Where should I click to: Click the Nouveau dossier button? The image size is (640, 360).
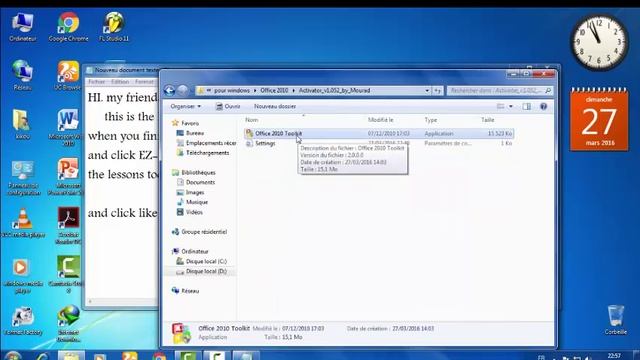275,106
